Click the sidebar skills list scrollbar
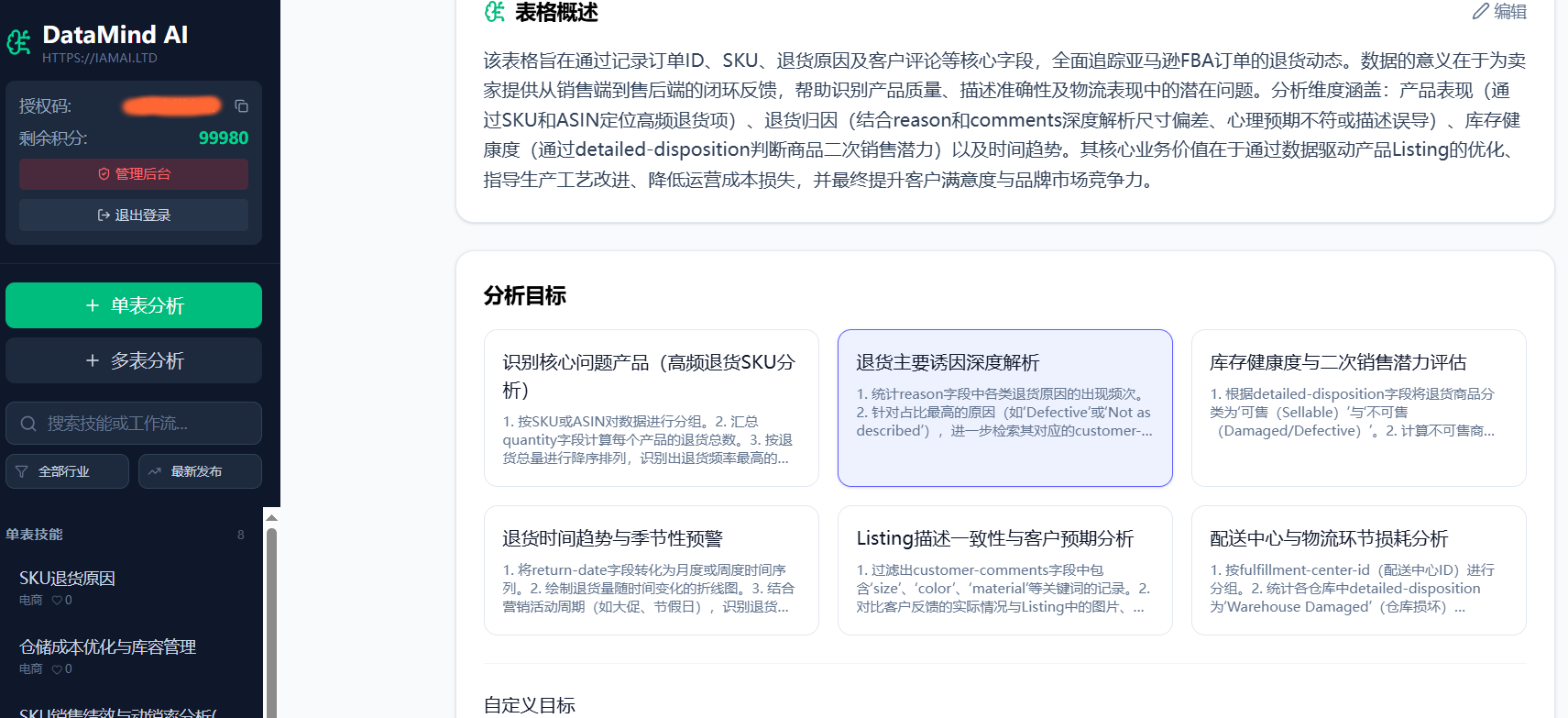Screen dimensions: 1568x718 (271, 624)
